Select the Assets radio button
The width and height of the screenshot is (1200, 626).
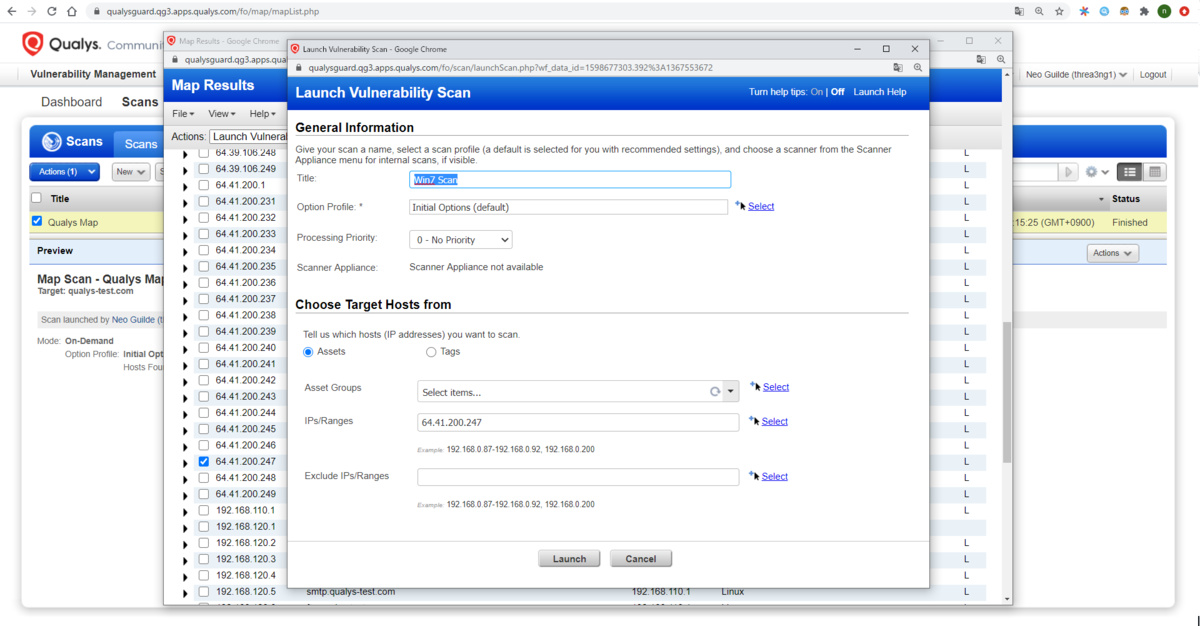308,352
